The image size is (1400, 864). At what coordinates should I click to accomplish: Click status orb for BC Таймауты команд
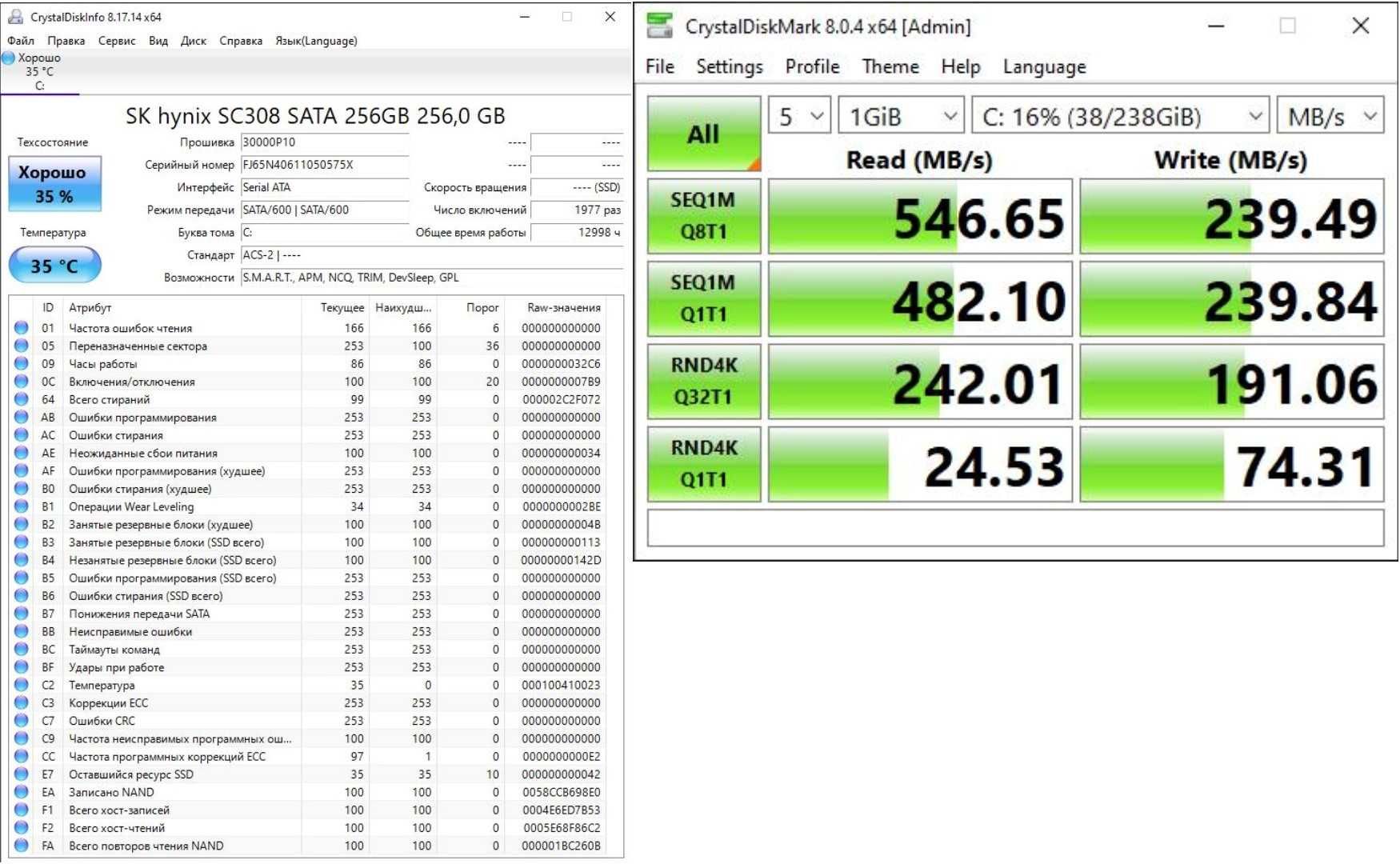click(x=22, y=649)
